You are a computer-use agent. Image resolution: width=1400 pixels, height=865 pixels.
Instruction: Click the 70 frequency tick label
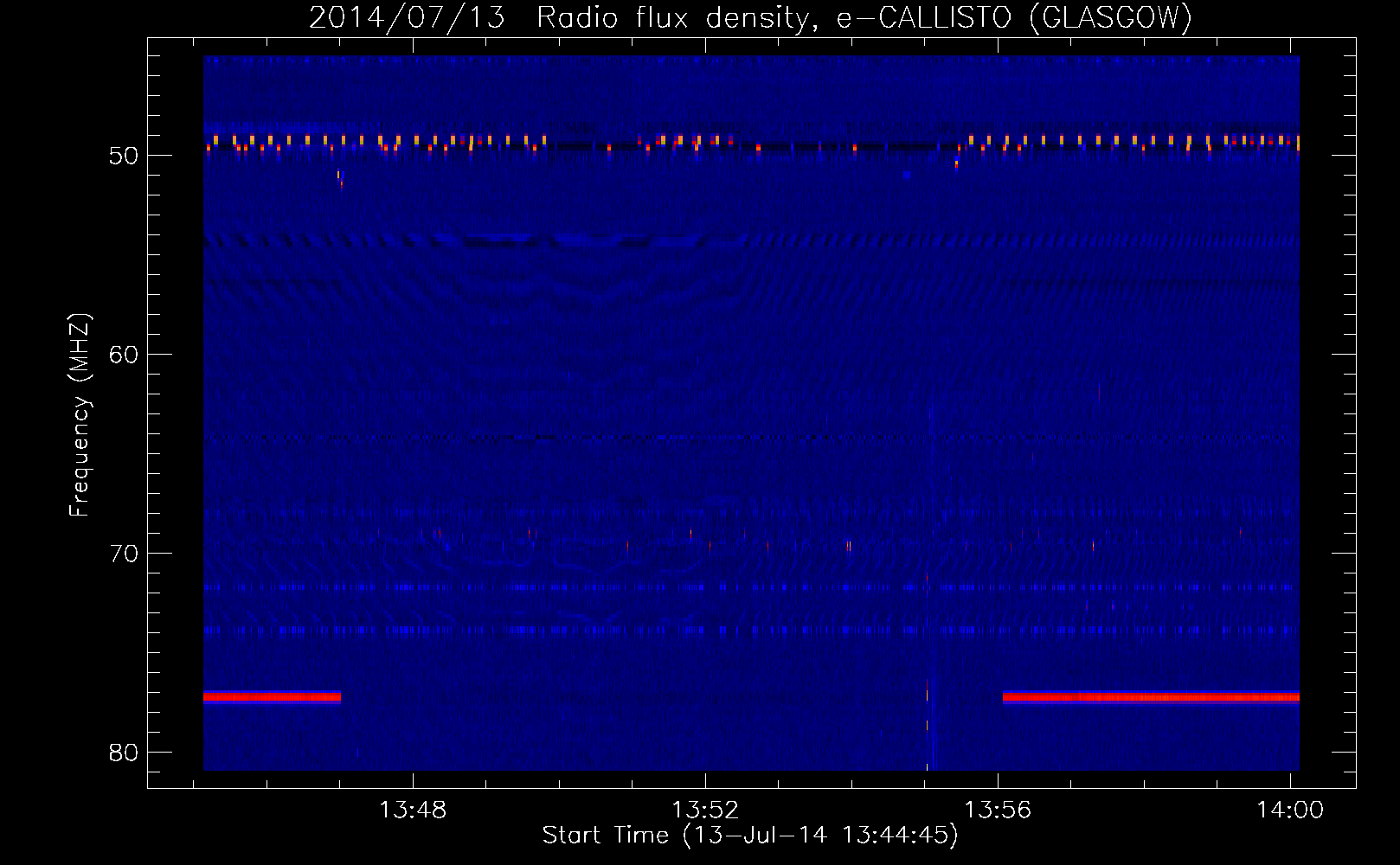pyautogui.click(x=124, y=554)
